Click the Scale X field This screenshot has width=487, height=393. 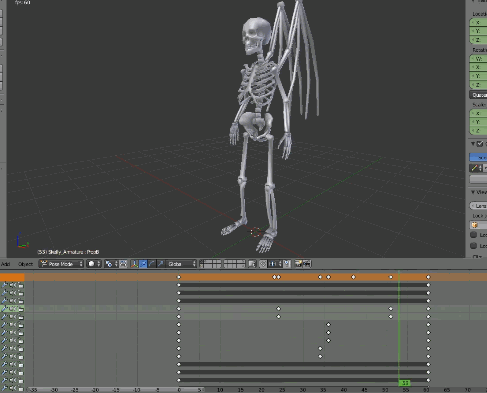(478, 114)
